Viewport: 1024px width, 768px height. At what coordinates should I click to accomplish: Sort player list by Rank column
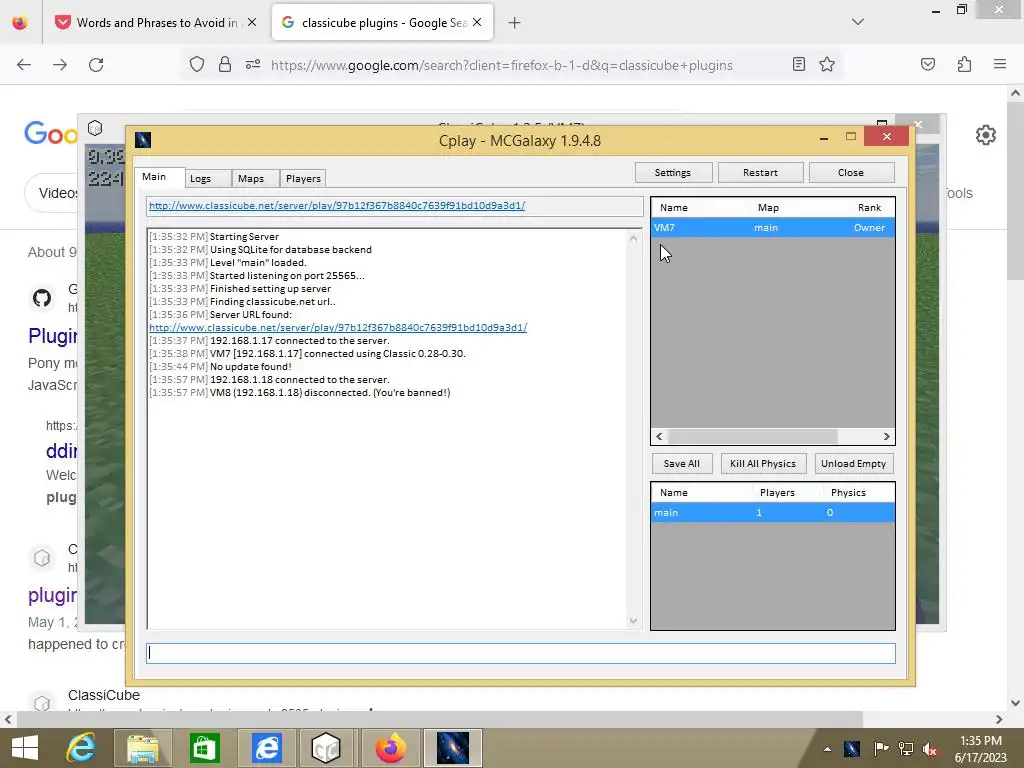click(x=869, y=208)
